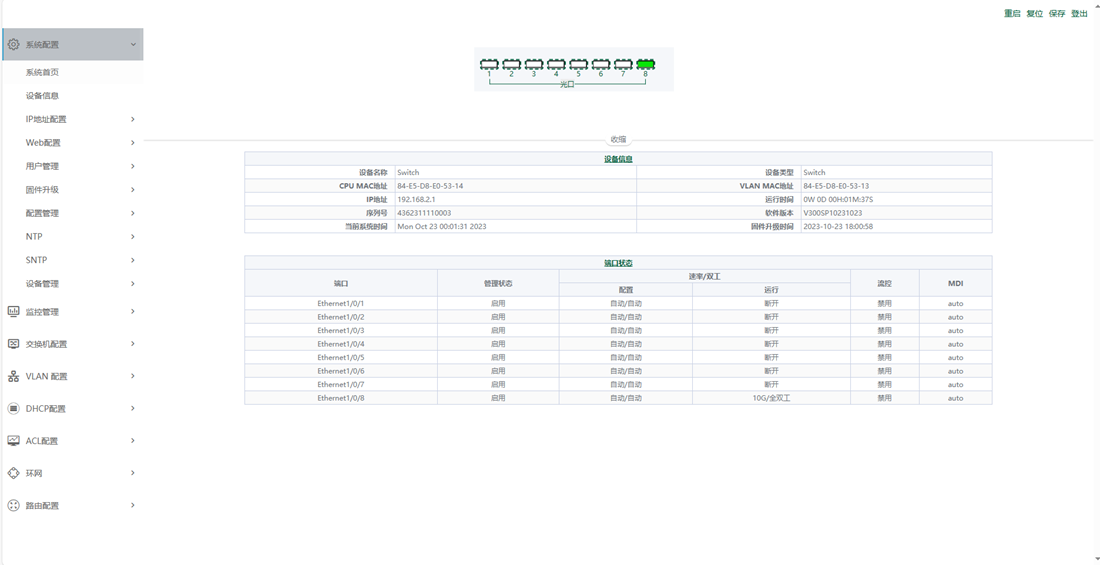The image size is (1100, 565).
Task: Click port 1 icon in panel diagram
Action: point(489,64)
